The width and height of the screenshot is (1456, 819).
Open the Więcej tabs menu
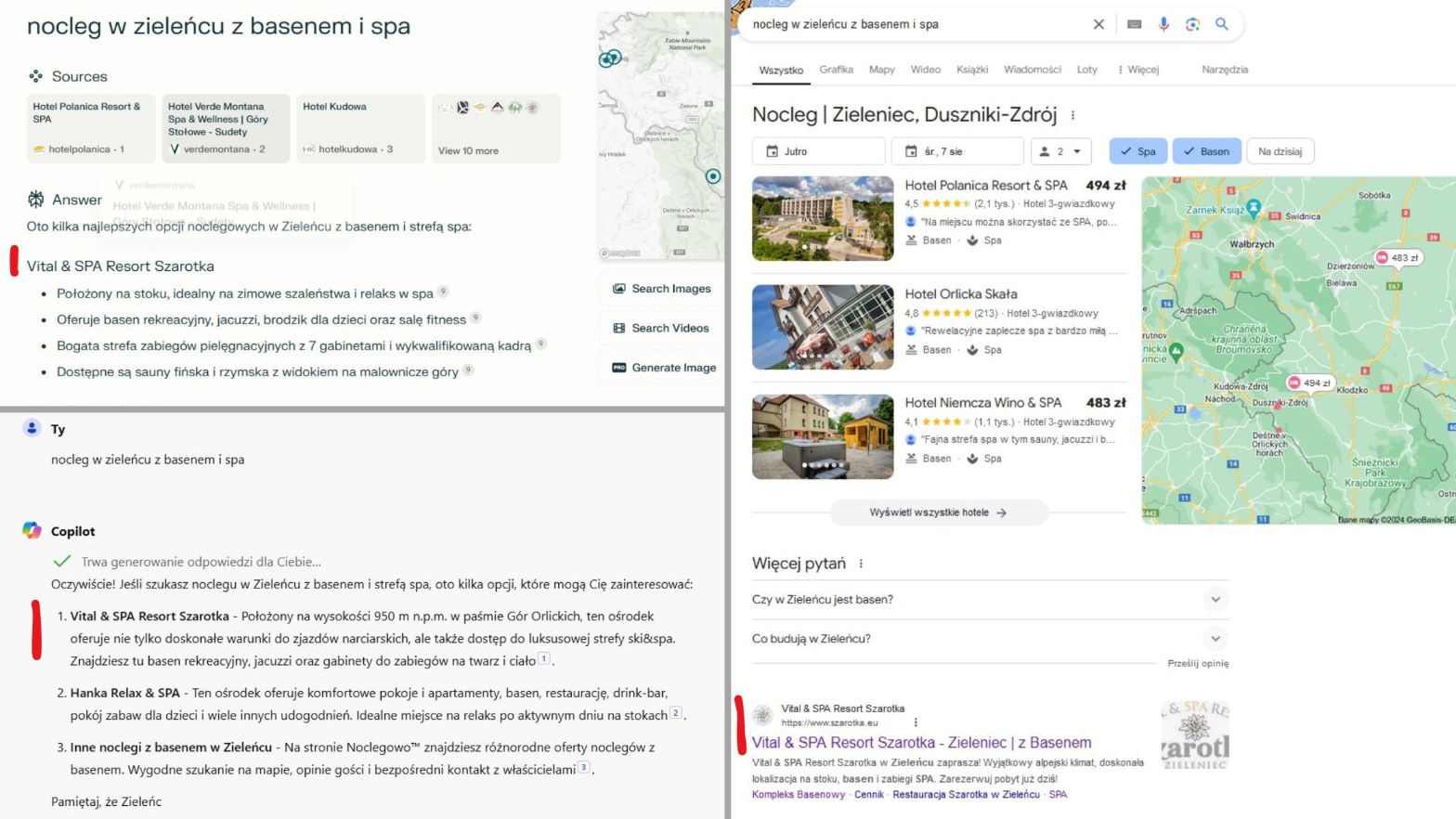1138,70
